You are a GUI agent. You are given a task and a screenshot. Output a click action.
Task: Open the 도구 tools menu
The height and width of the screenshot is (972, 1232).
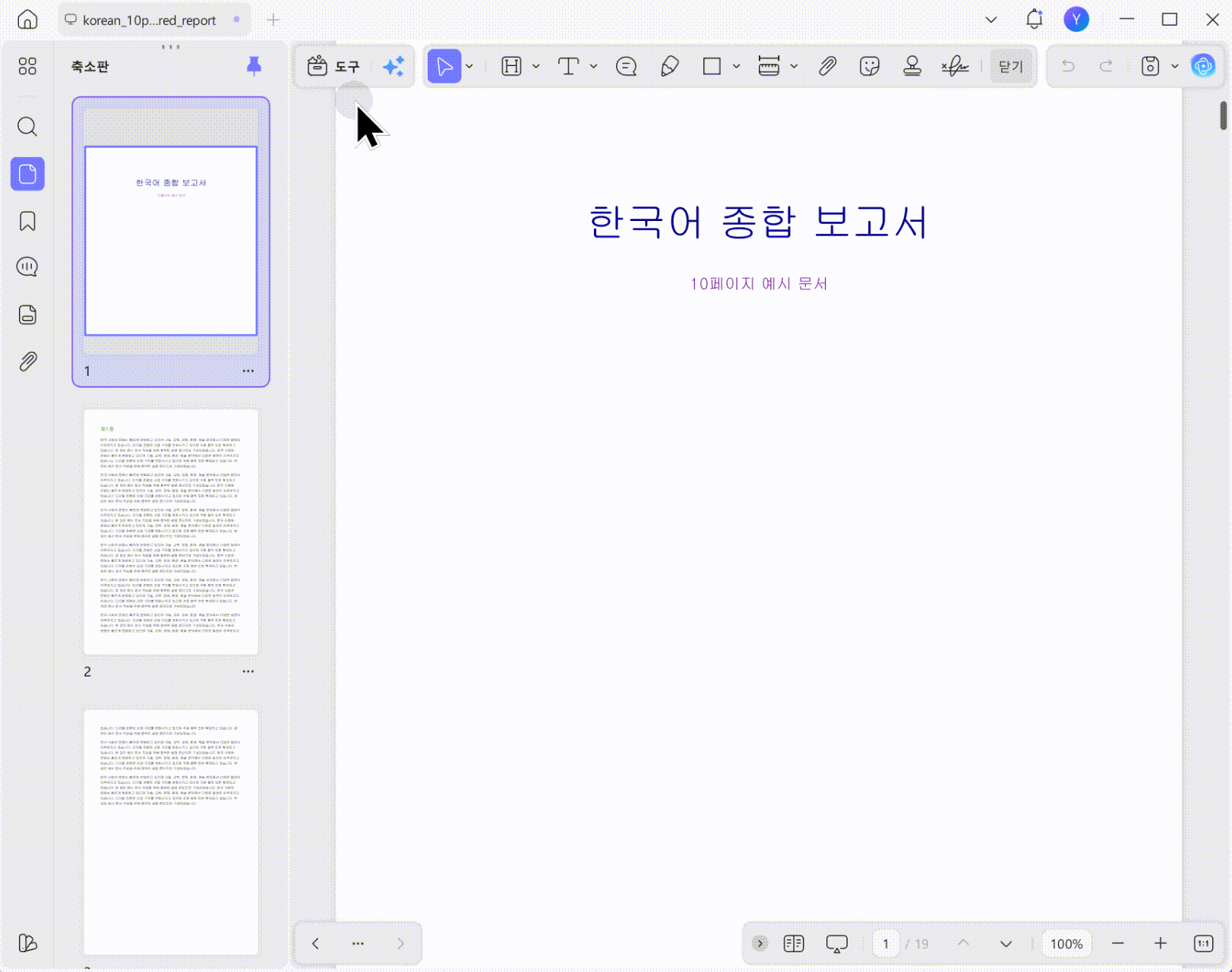coord(333,67)
